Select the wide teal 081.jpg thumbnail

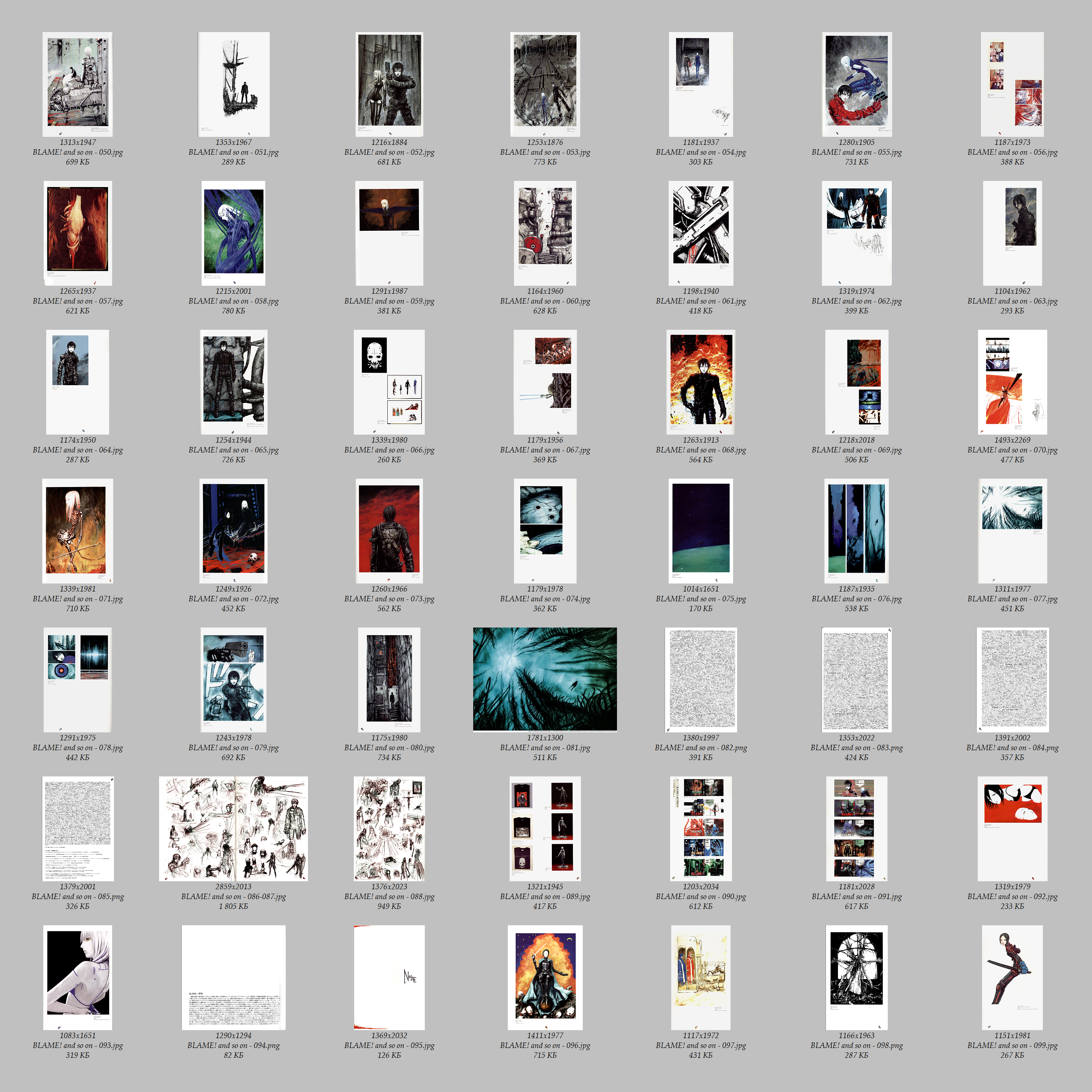545,679
